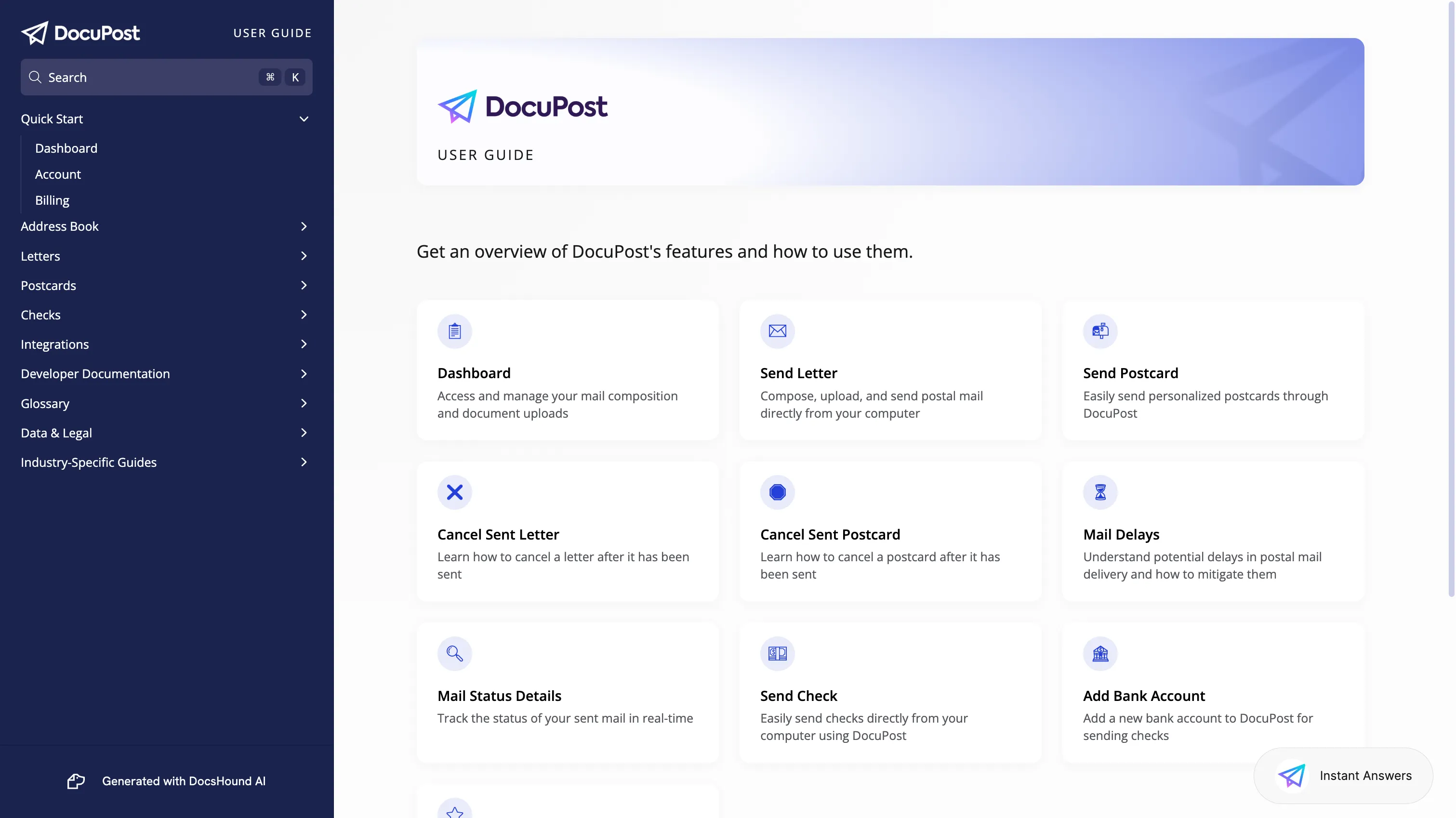Click the Search input field

click(166, 76)
